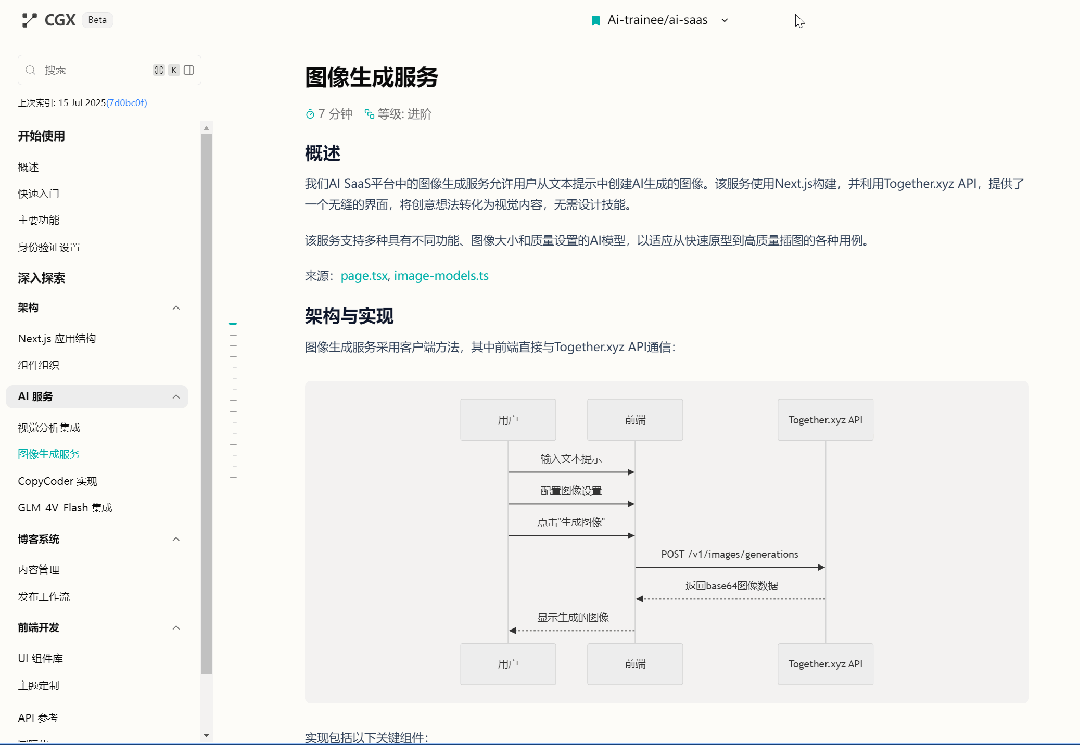Click the 7d0bc0f commit hash link

point(126,103)
